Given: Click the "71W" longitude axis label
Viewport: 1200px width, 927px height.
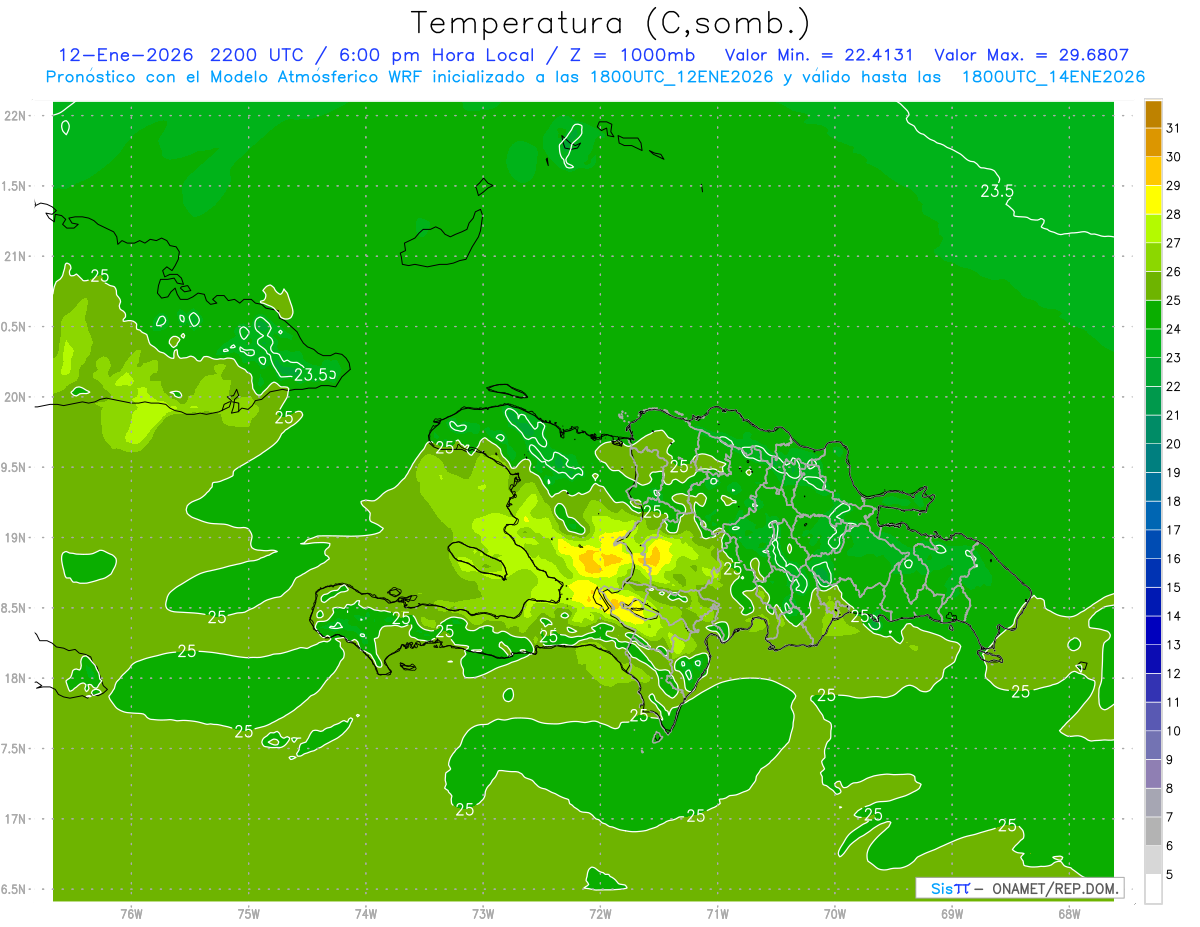Looking at the screenshot, I should (717, 914).
